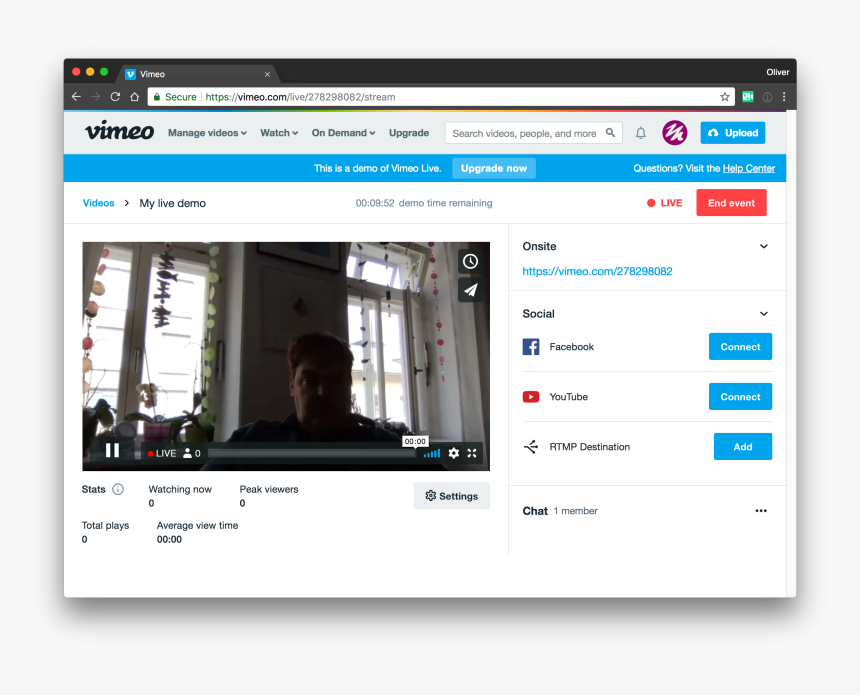Click the Upload button
This screenshot has width=860, height=695.
[733, 133]
